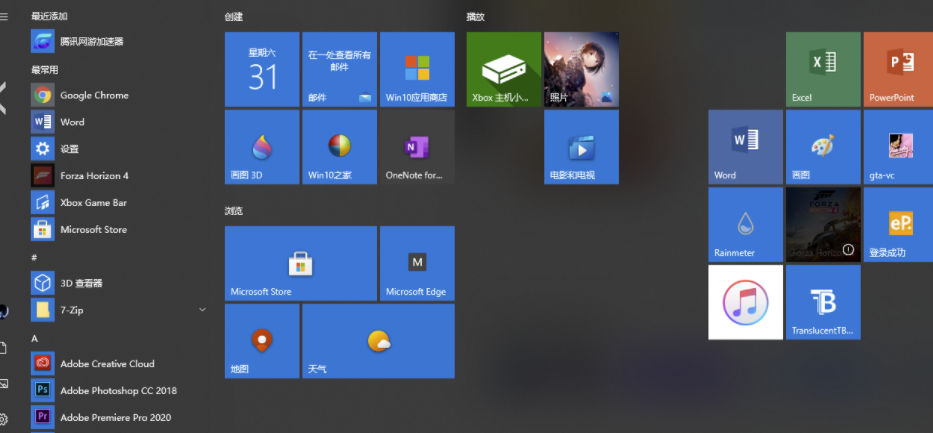Open the 电影和电视 tile
933x433 pixels.
click(581, 147)
